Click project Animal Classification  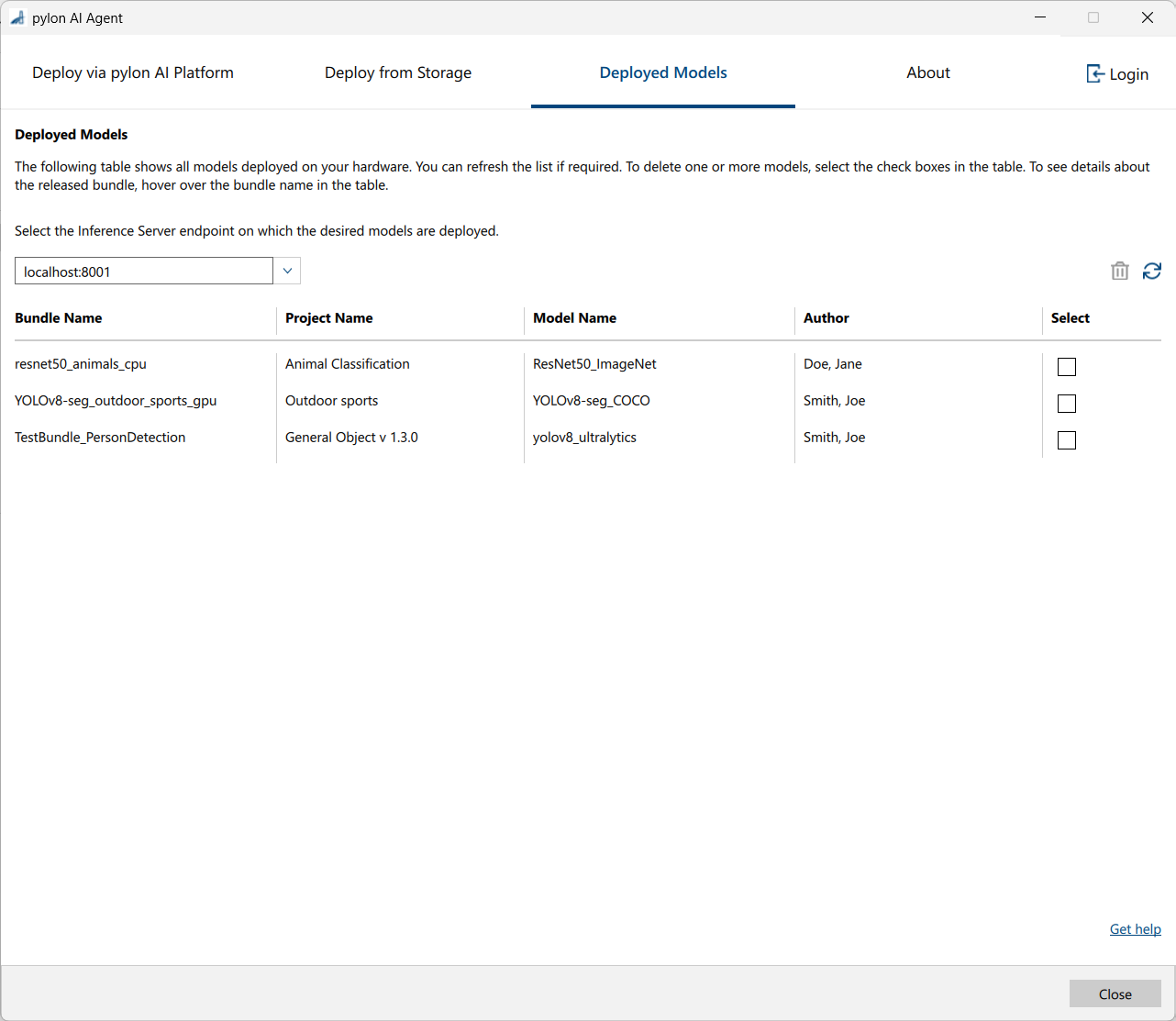[348, 364]
